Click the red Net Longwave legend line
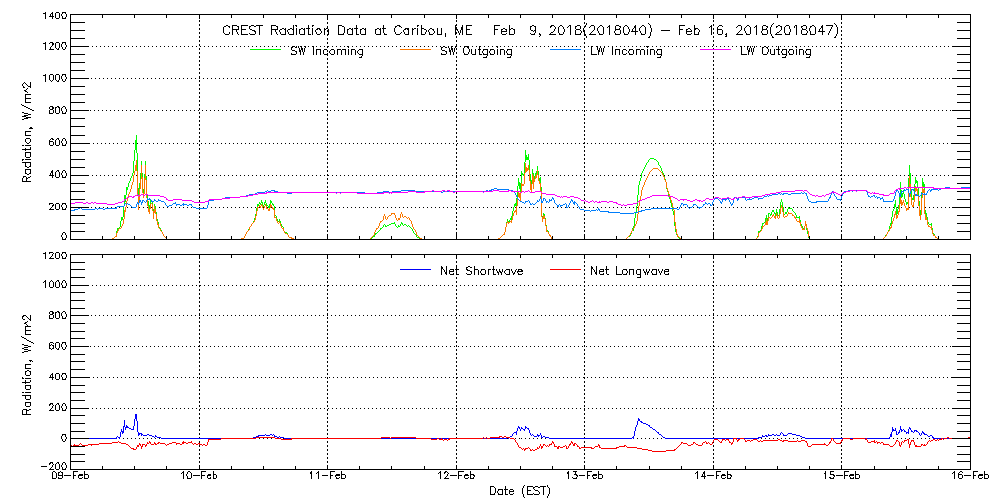This screenshot has width=1000, height=500. point(568,270)
